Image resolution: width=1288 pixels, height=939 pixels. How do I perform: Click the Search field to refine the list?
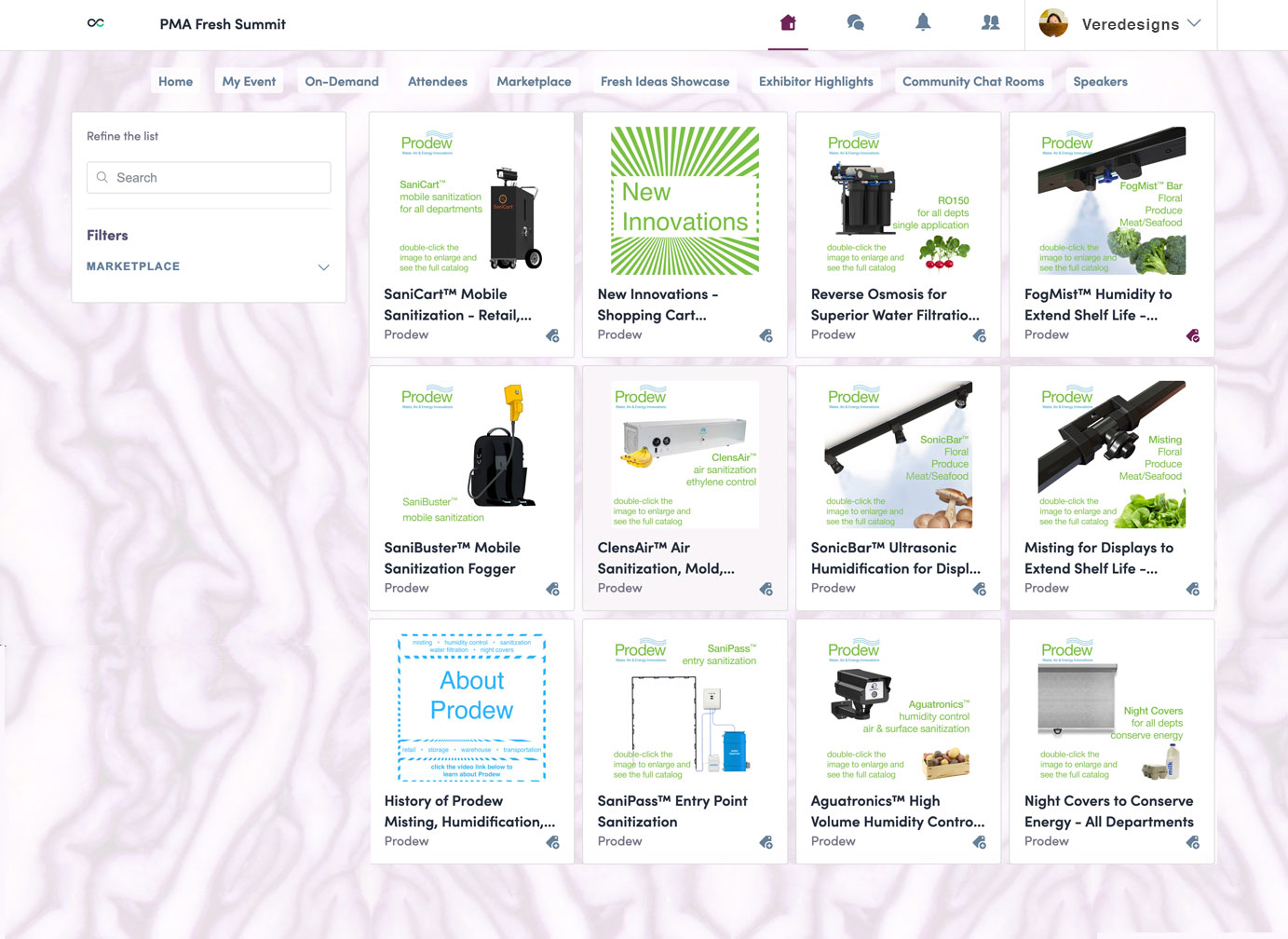tap(208, 177)
